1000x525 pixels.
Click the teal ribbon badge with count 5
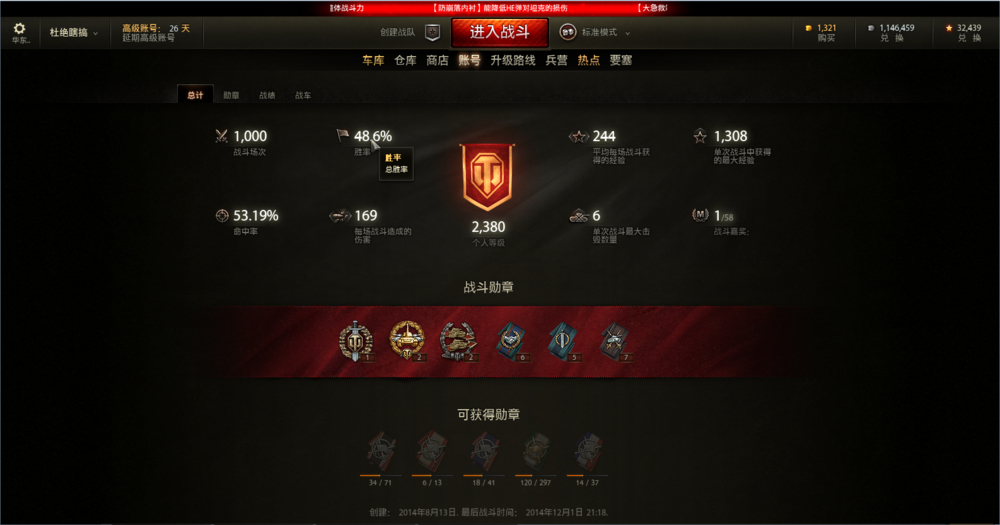coord(563,341)
